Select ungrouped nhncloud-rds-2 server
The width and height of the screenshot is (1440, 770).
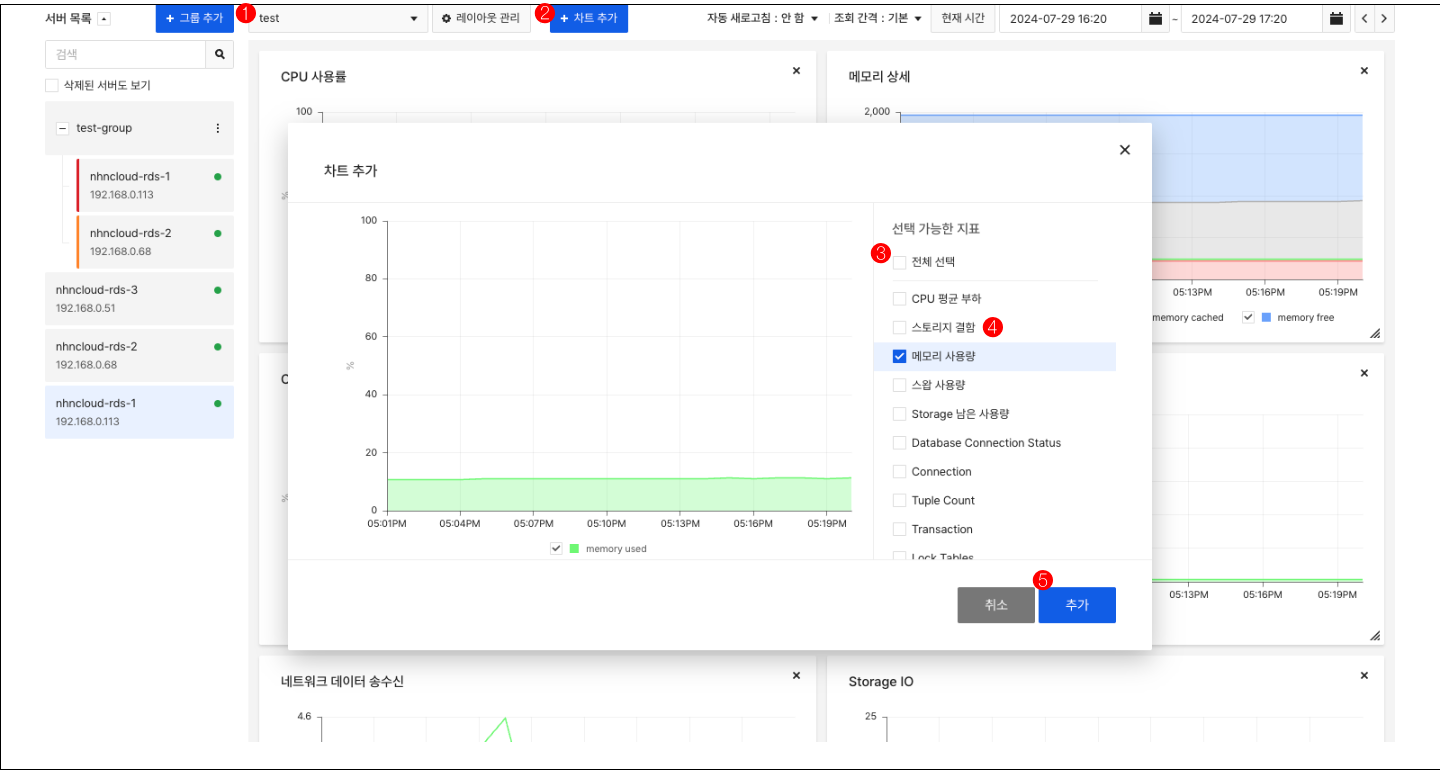(139, 356)
